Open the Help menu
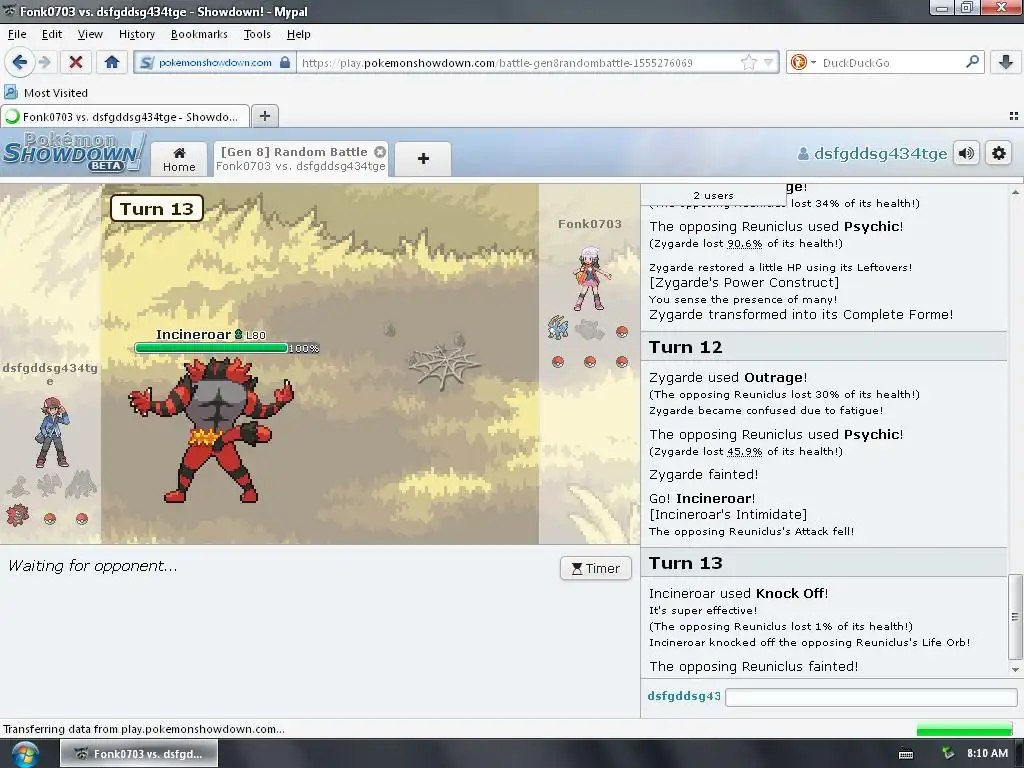Image resolution: width=1024 pixels, height=768 pixels. [298, 34]
